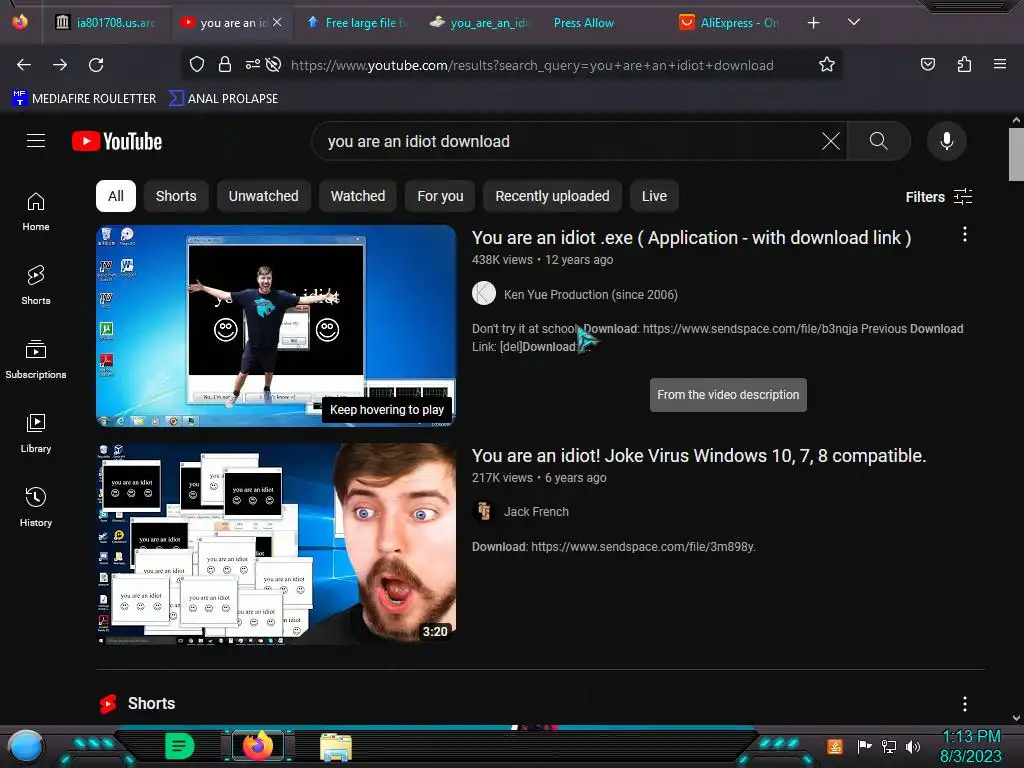The width and height of the screenshot is (1024, 768).
Task: Go to the YouTube logo homepage
Action: [x=117, y=141]
